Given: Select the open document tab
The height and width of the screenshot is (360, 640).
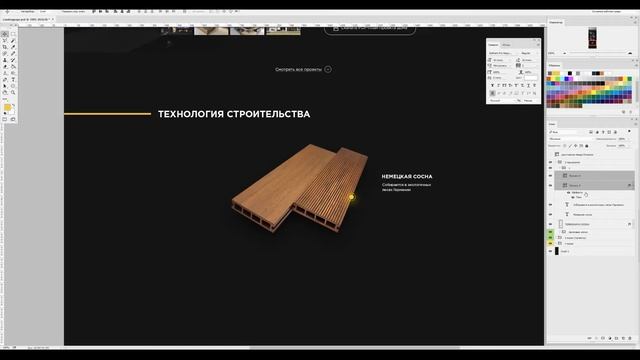Looking at the screenshot, I should click(x=27, y=19).
